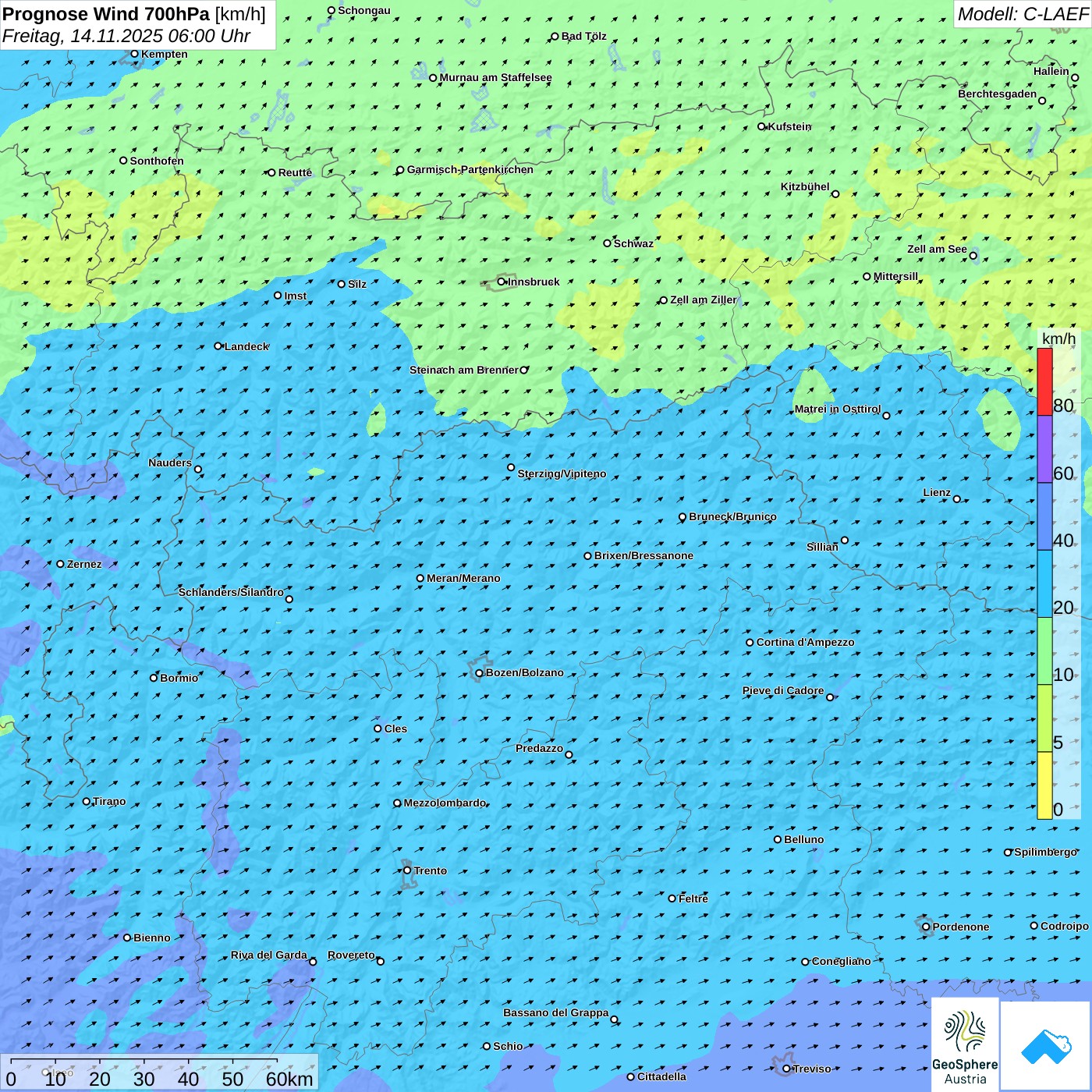Click the "Modell: C-LAEF" label
1092x1092 pixels.
(x=1023, y=14)
